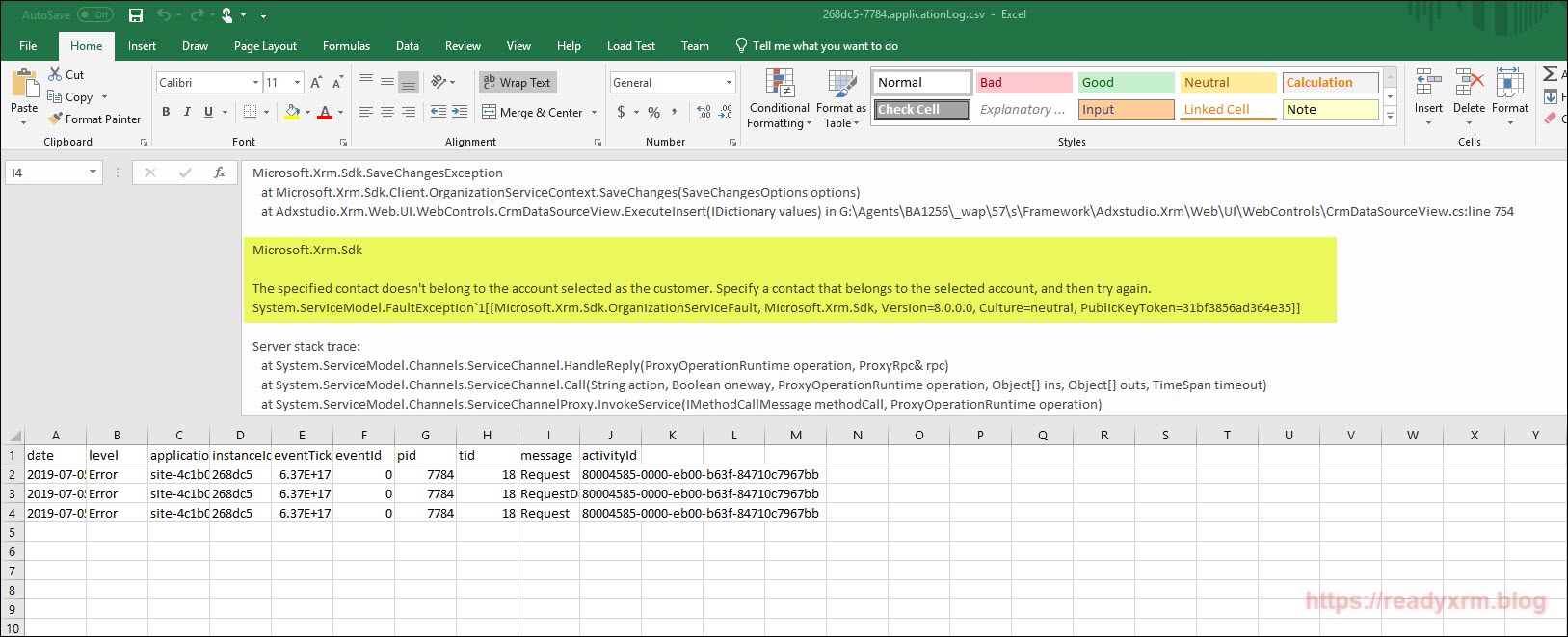The width and height of the screenshot is (1568, 637).
Task: Open the General number format dropdown
Action: 729,83
